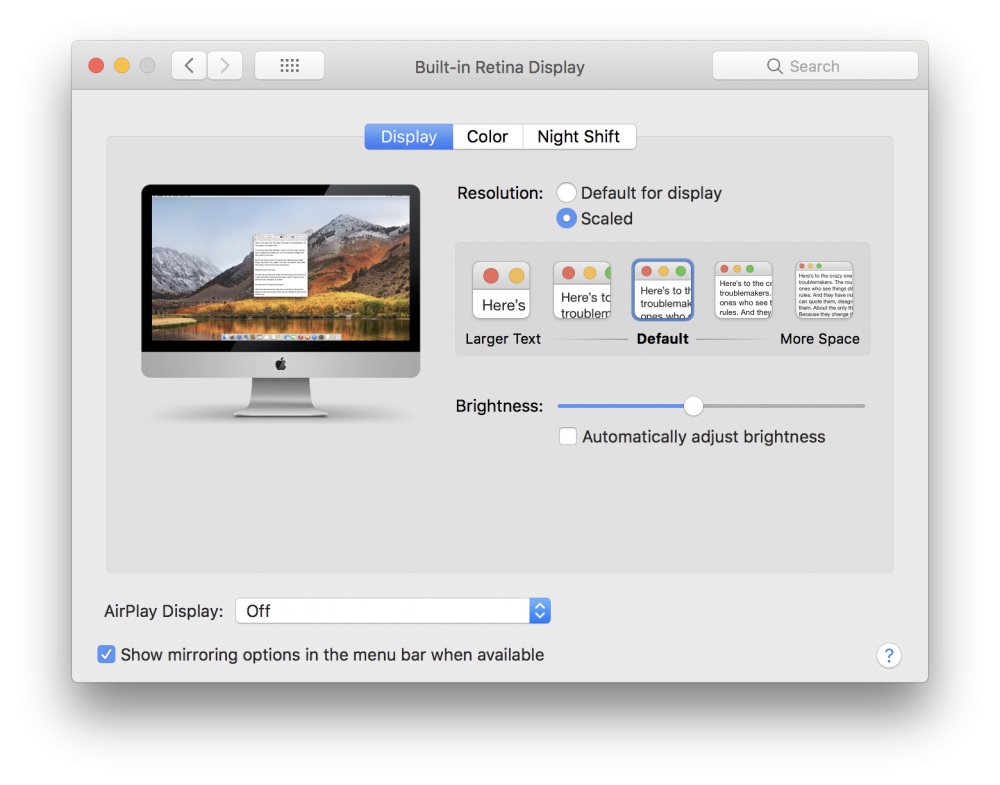This screenshot has height=785, width=1000.
Task: Choose the fourth scaling thumbnail
Action: pyautogui.click(x=744, y=290)
